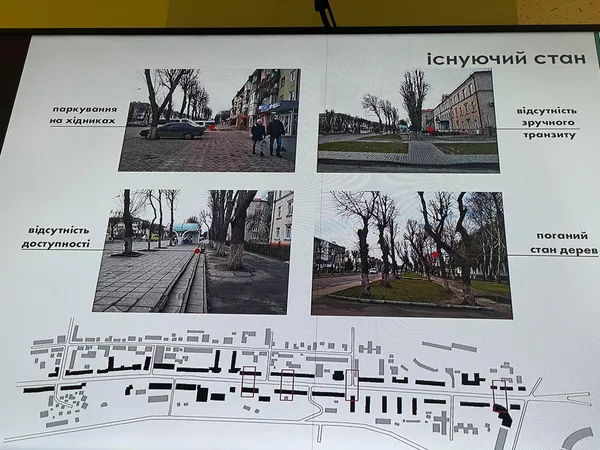The image size is (600, 450).
Task: Open the photo of car parked on sidewalk
Action: tap(209, 120)
